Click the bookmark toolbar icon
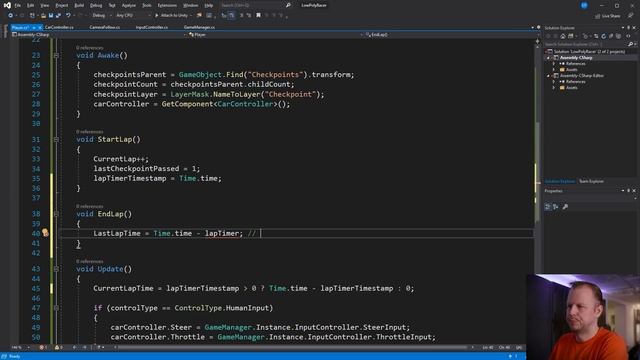The height and width of the screenshot is (360, 640). (x=258, y=16)
